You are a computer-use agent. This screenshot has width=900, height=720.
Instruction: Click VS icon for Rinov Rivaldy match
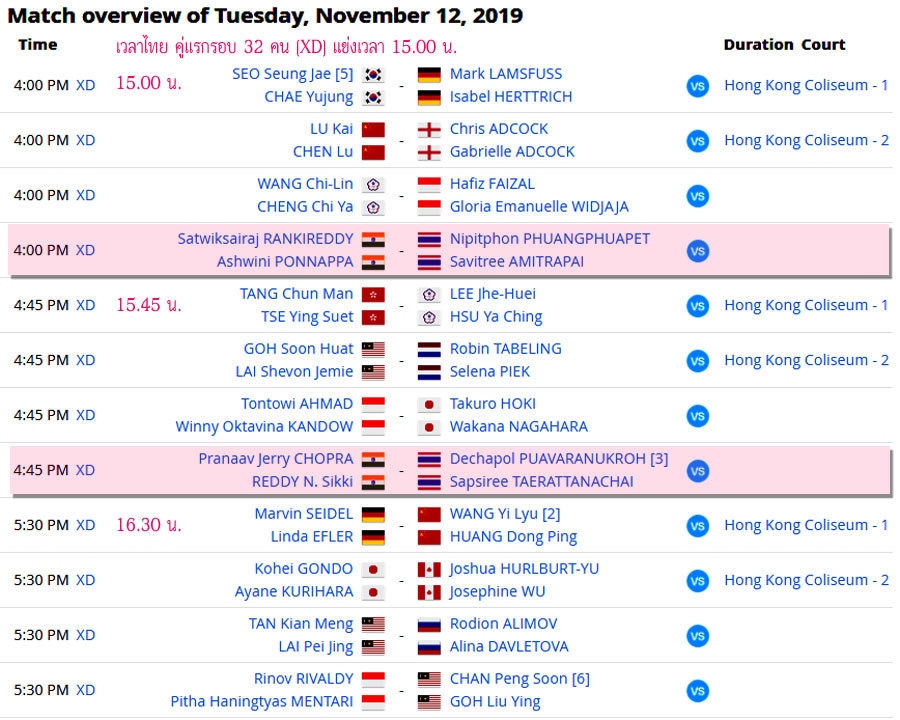tap(697, 691)
